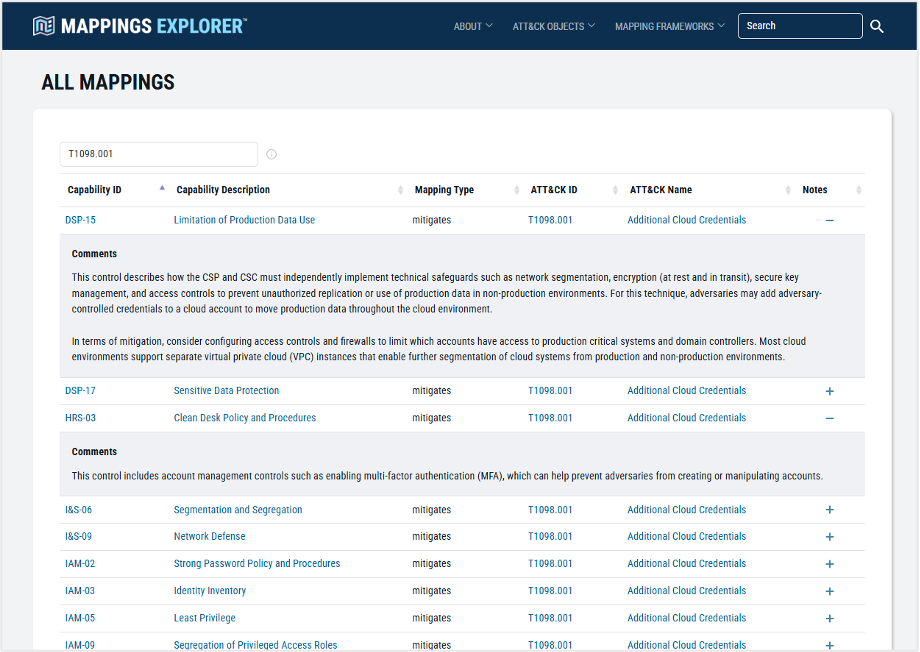Expand notes for I&S-06 Segmentation row
This screenshot has height=652, width=920.
pyautogui.click(x=829, y=510)
